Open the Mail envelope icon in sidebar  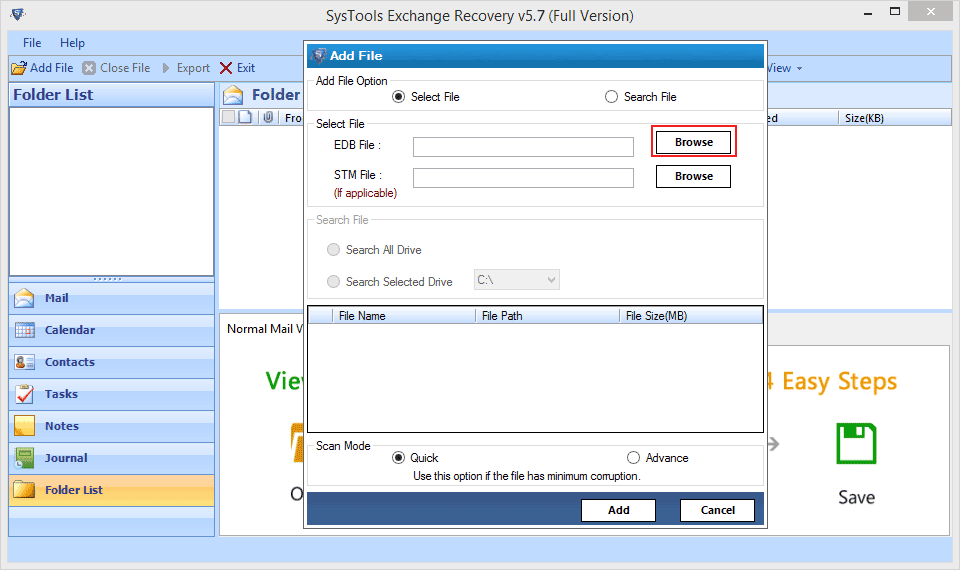pos(24,298)
